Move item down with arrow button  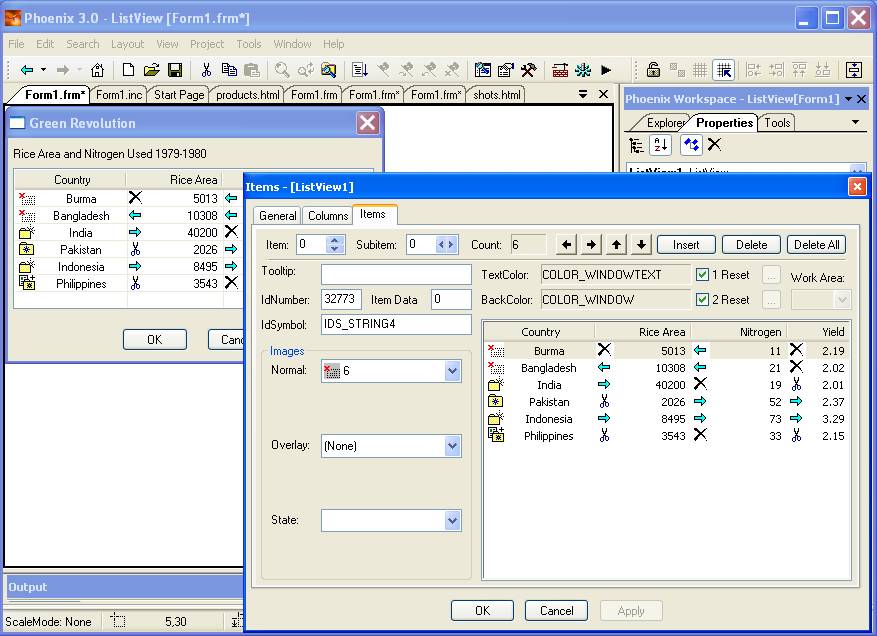point(642,244)
